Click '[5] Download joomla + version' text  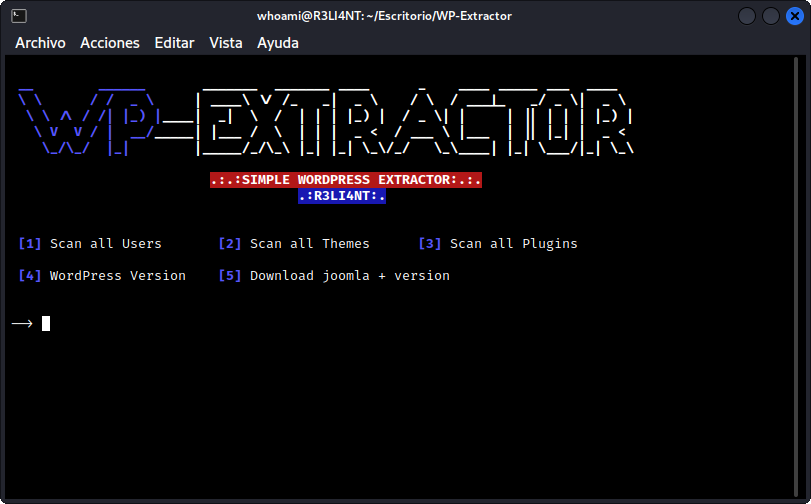334,276
